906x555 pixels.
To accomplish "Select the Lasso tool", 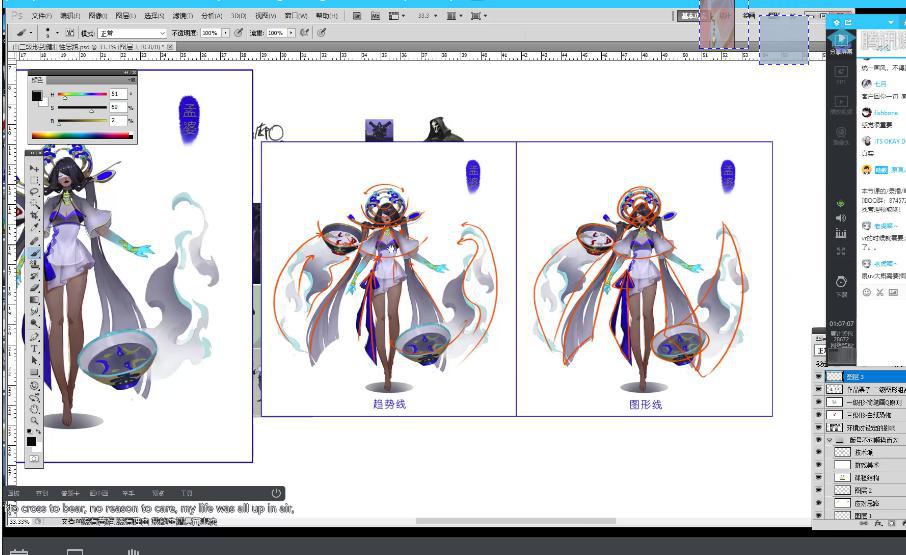I will pyautogui.click(x=34, y=192).
